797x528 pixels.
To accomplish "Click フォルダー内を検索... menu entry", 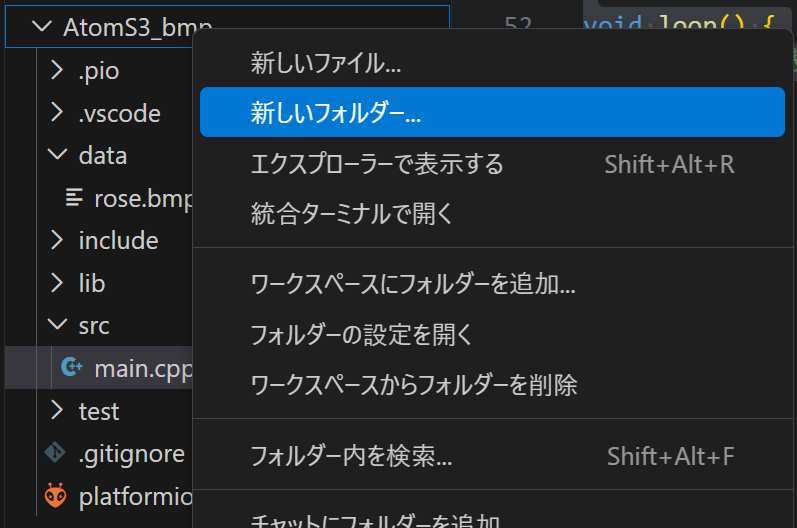I will click(351, 457).
